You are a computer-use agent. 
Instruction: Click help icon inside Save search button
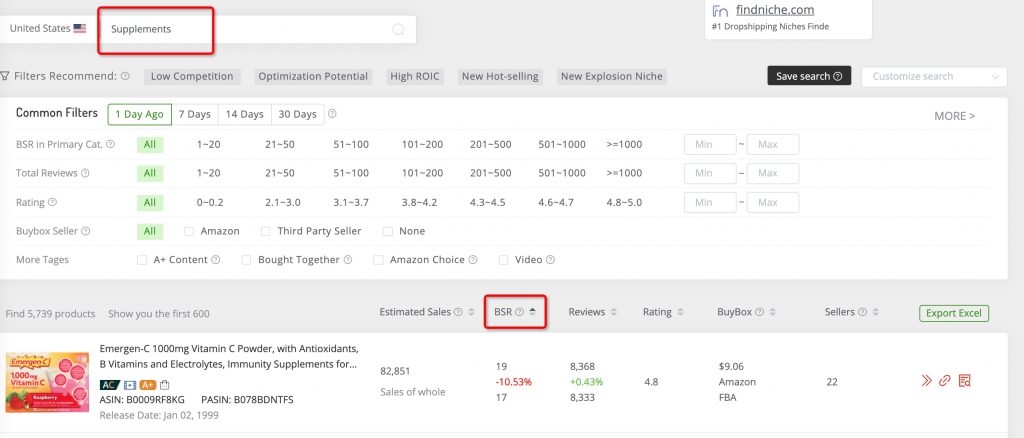pos(838,76)
